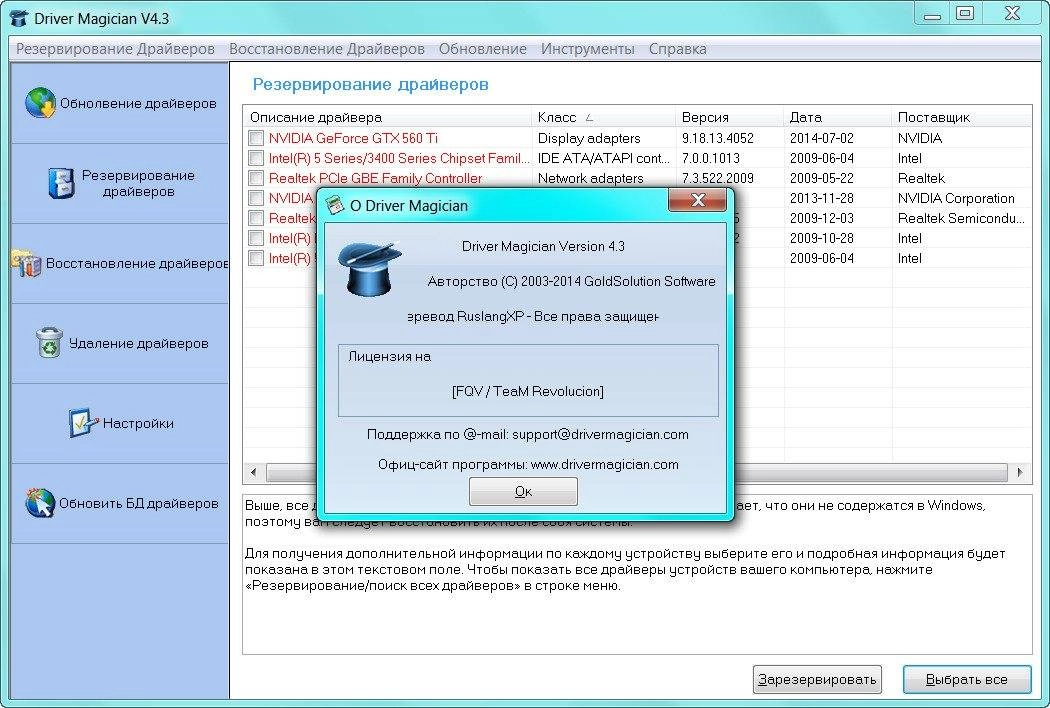Screen dimensions: 1050x708
Task: Select Удаление драйверов label in the sidebar
Action: coord(139,343)
